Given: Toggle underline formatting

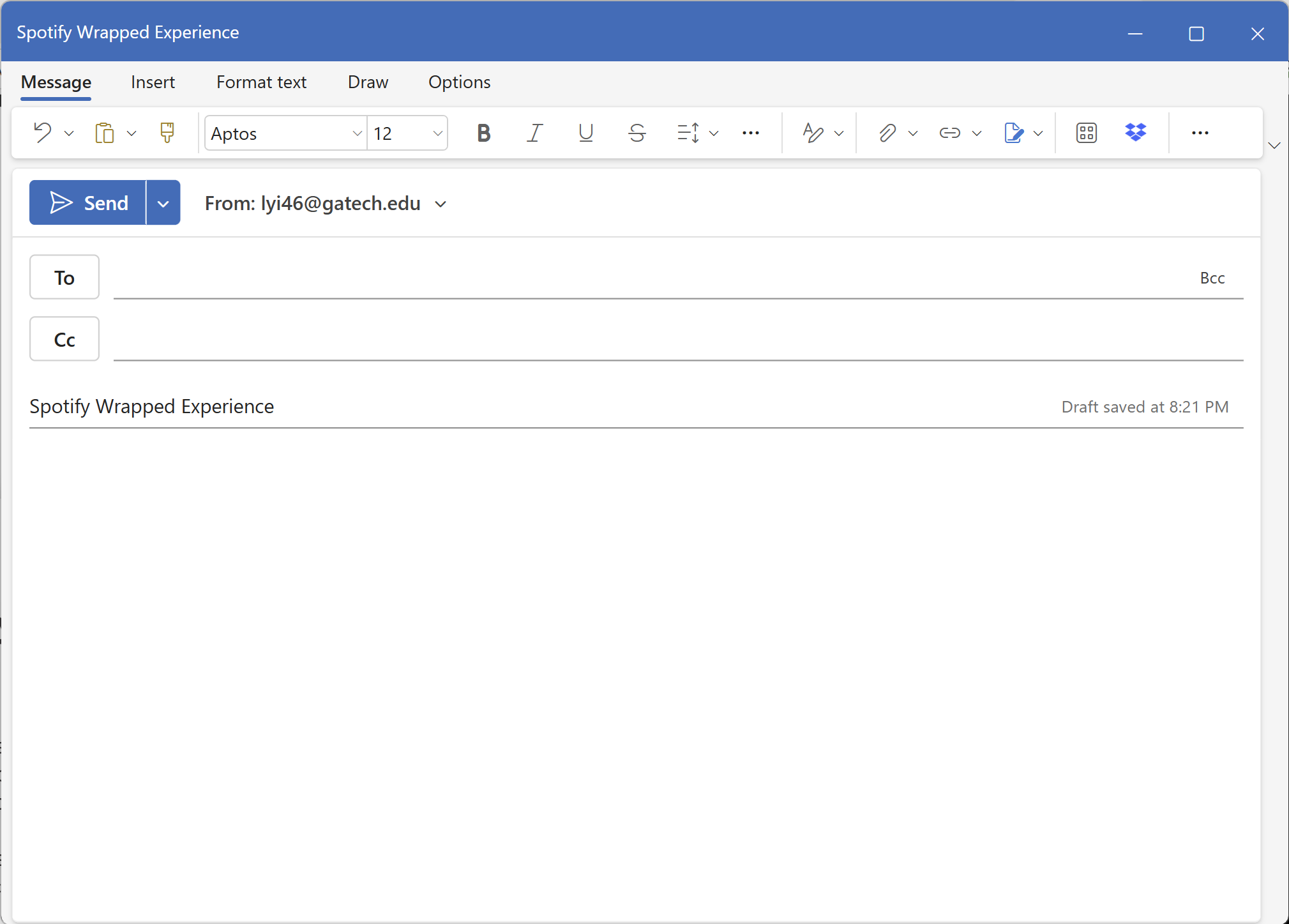Looking at the screenshot, I should pyautogui.click(x=585, y=133).
